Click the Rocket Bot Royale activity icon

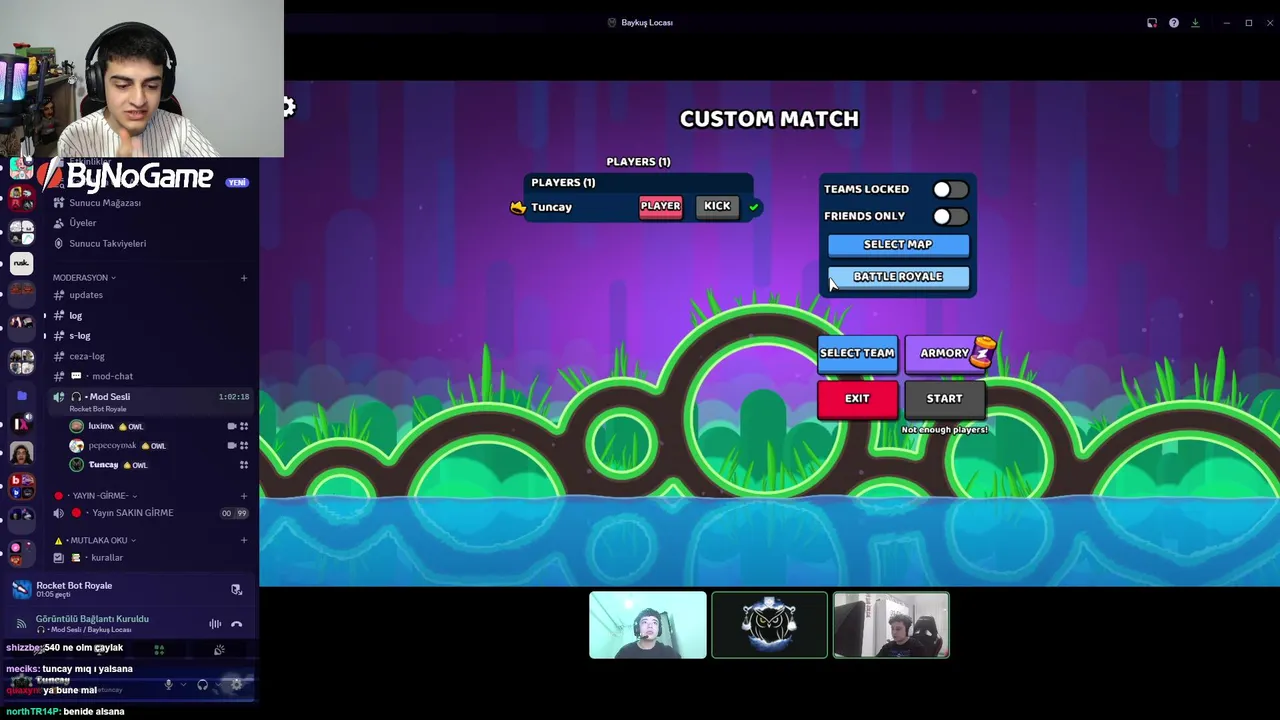pyautogui.click(x=21, y=589)
